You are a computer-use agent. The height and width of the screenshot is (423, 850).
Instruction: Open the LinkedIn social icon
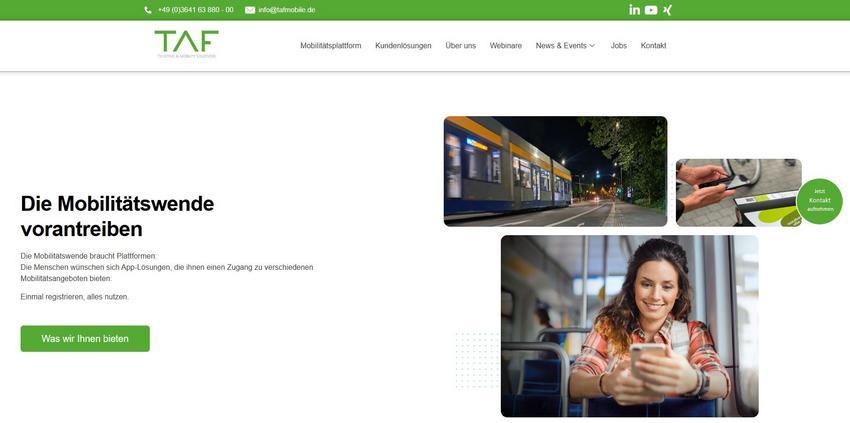[x=634, y=10]
